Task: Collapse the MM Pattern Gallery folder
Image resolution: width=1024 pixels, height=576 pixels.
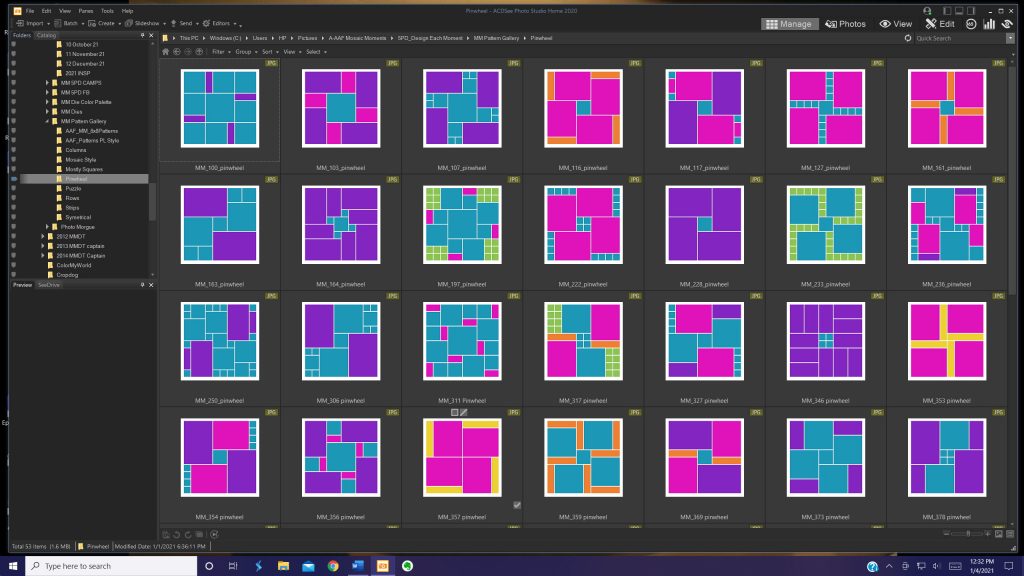Action: coord(47,121)
